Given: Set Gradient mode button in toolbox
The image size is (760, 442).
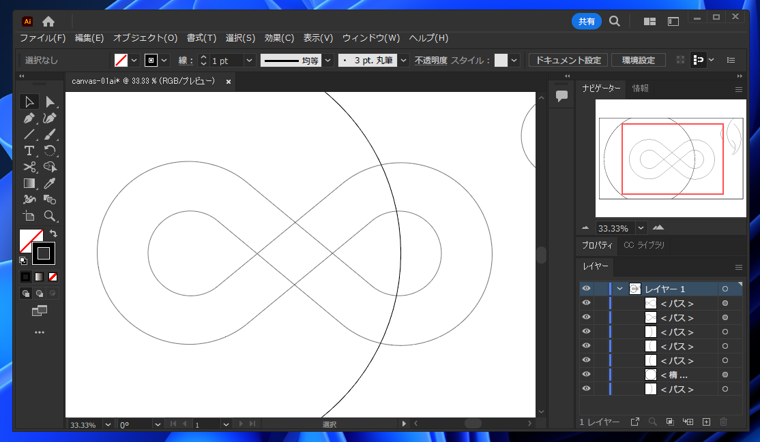Looking at the screenshot, I should tap(39, 277).
